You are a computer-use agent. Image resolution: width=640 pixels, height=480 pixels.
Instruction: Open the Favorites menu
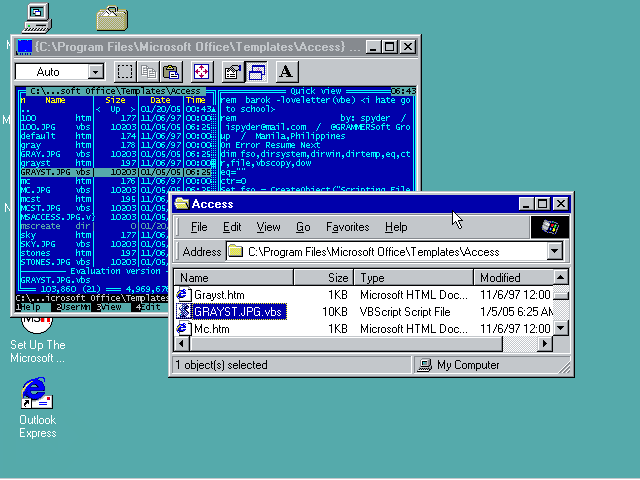pos(347,227)
